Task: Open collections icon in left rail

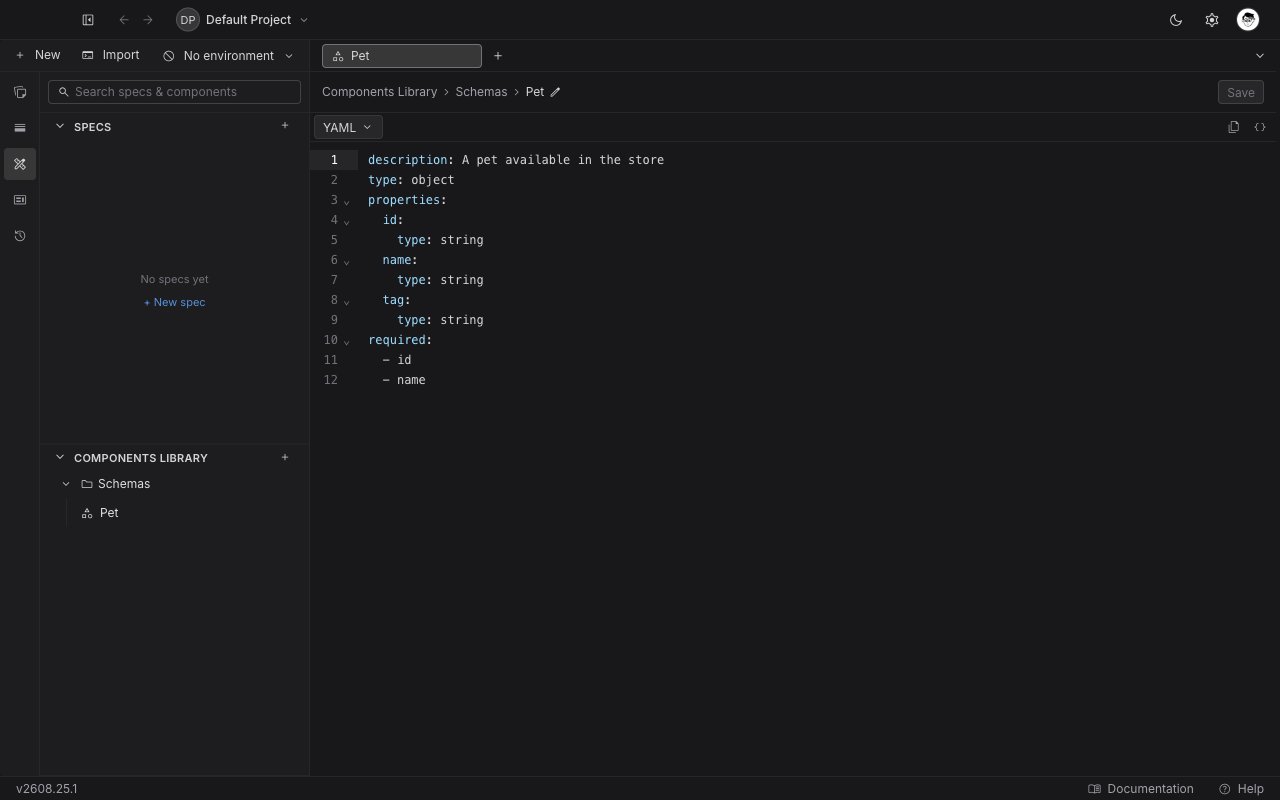Action: point(20,92)
